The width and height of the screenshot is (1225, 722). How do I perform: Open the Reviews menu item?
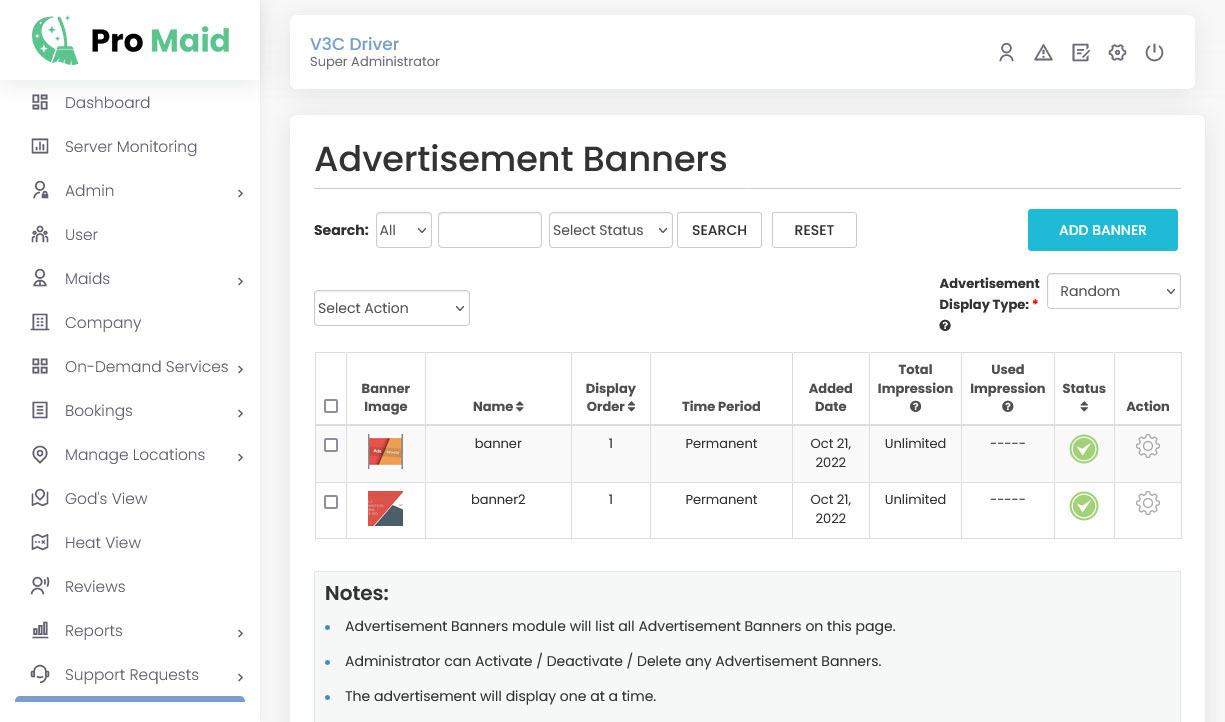click(95, 586)
